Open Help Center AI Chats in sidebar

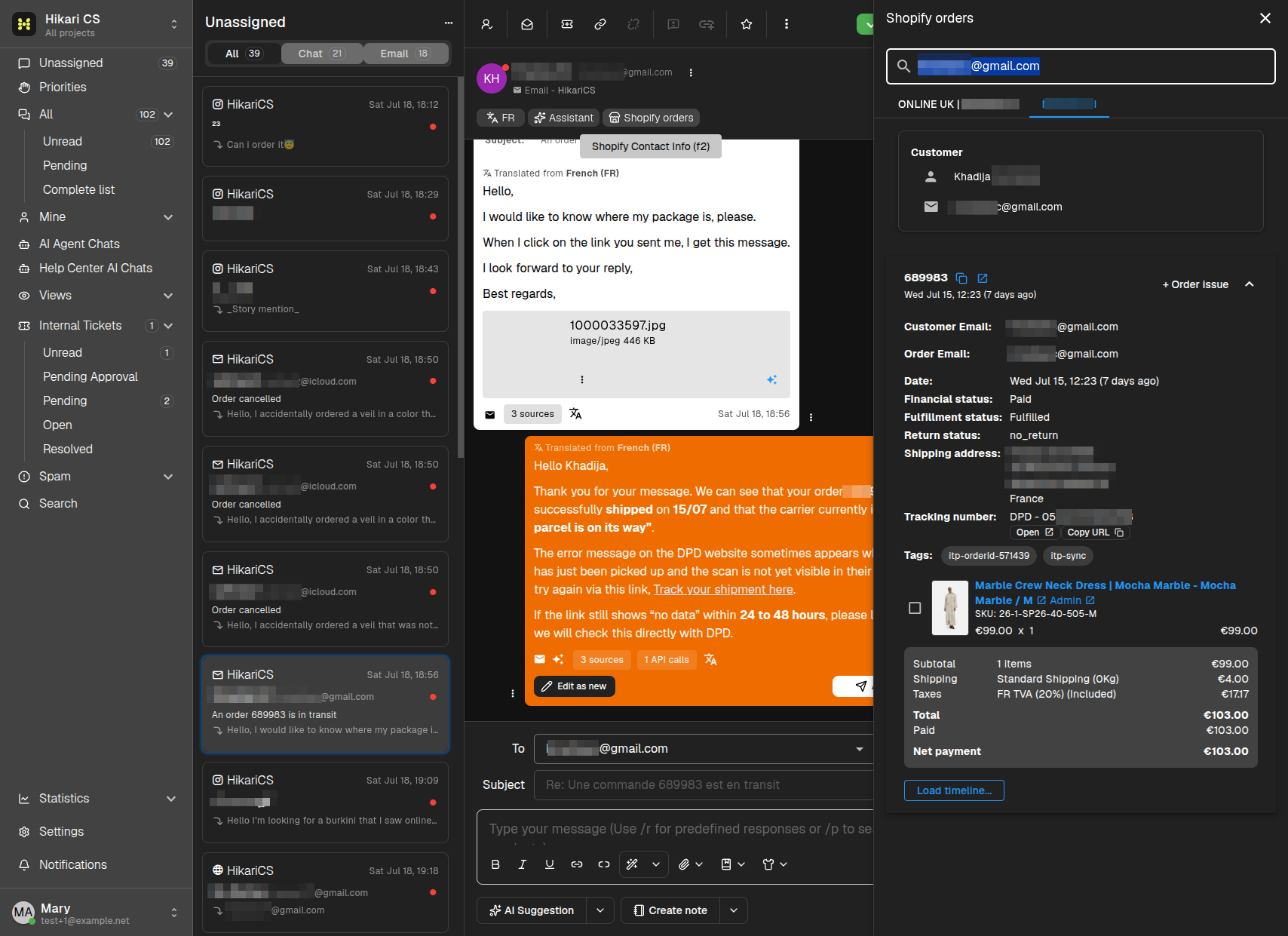pyautogui.click(x=96, y=269)
